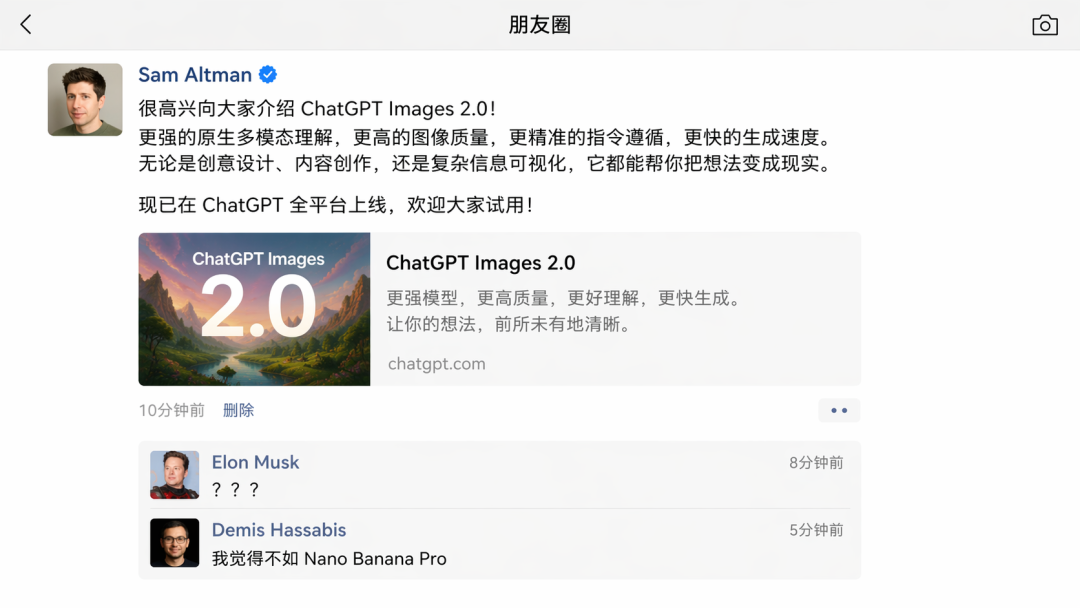
Task: Click the post's opening line of text
Action: click(317, 109)
